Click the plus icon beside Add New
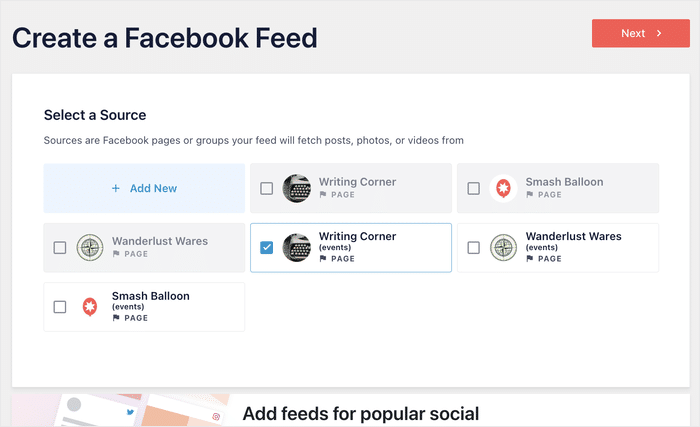700x427 pixels. pos(116,188)
